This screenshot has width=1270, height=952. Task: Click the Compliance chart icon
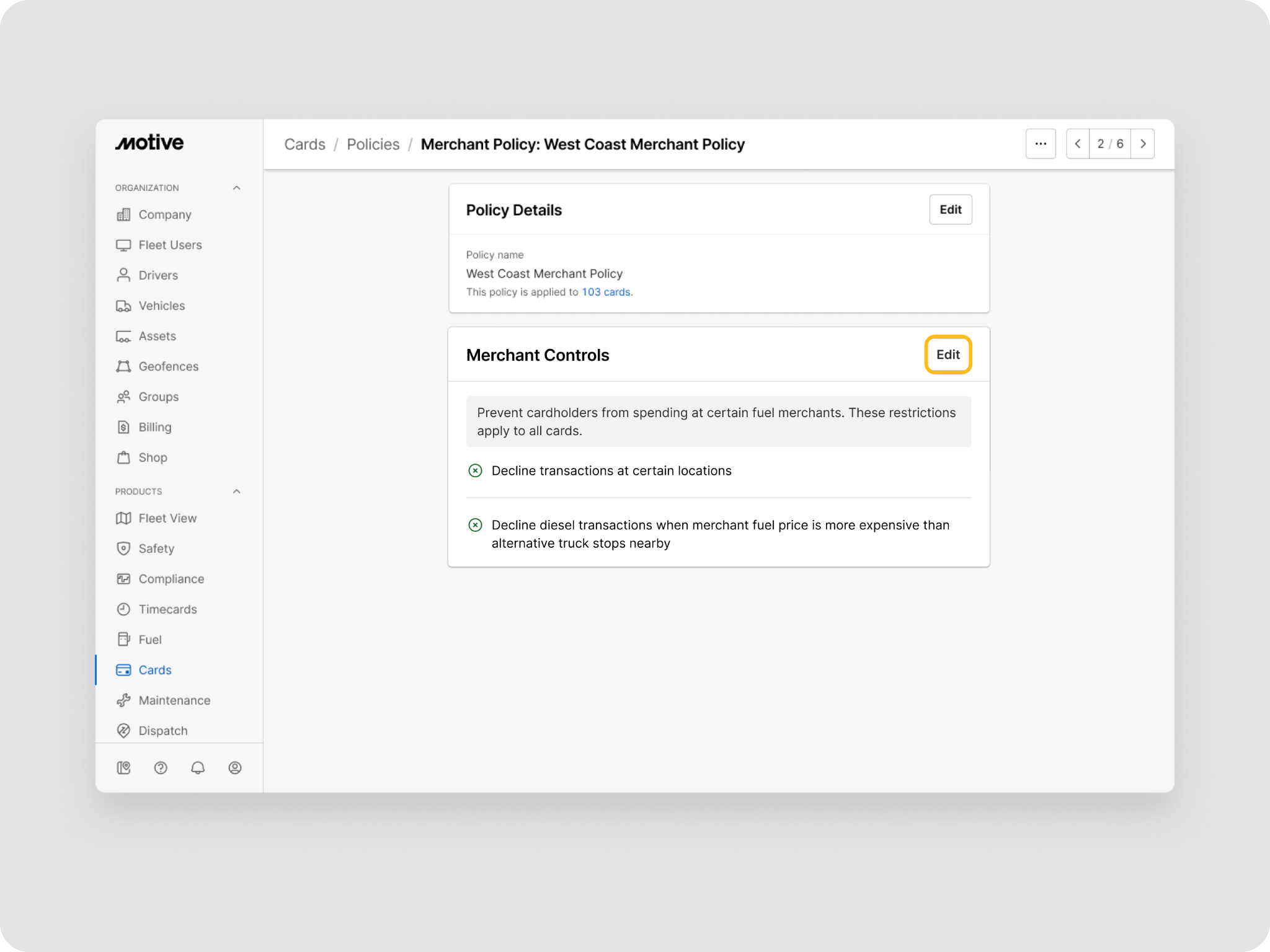coord(123,579)
